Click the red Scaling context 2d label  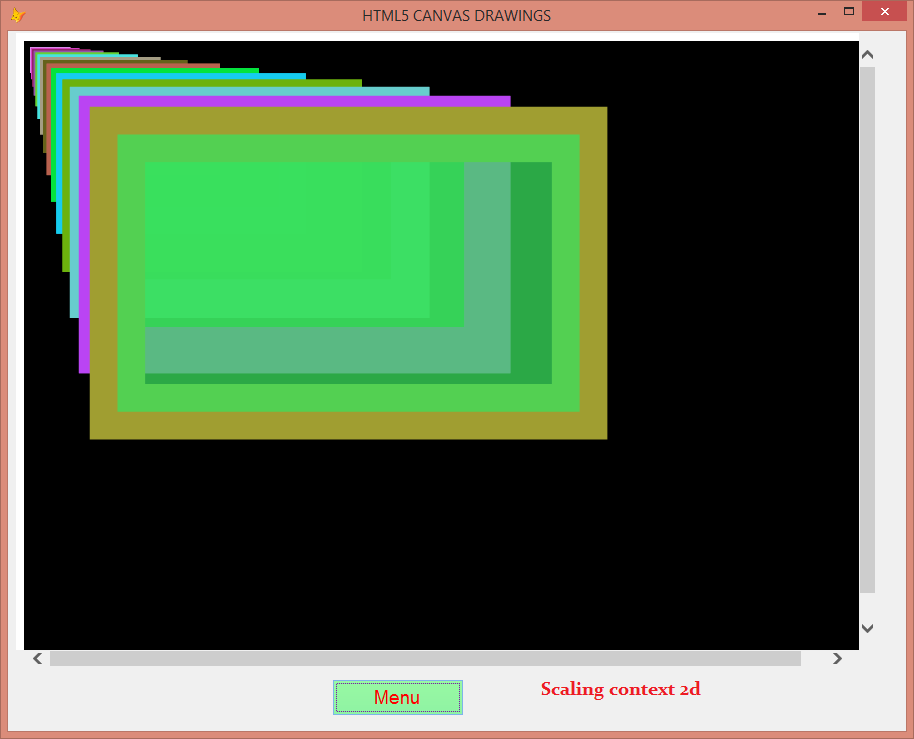pos(620,689)
